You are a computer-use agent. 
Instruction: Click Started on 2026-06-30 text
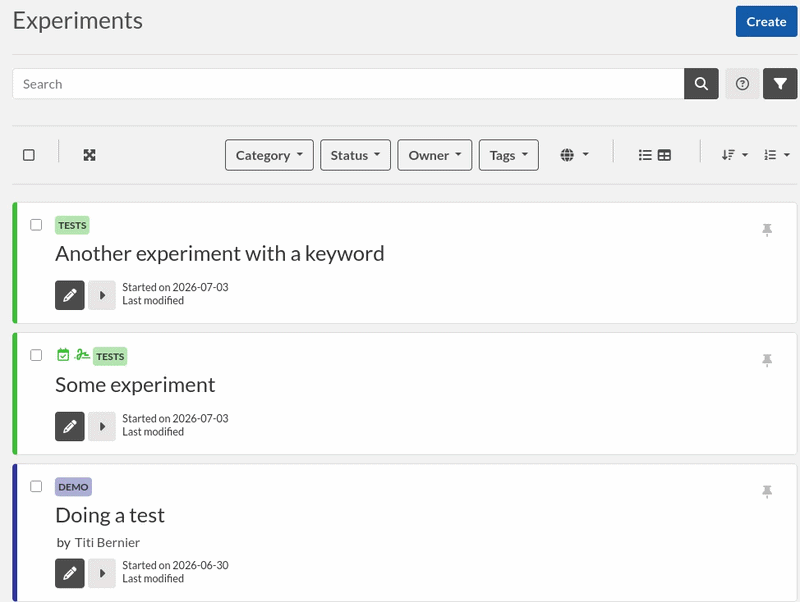[175, 565]
